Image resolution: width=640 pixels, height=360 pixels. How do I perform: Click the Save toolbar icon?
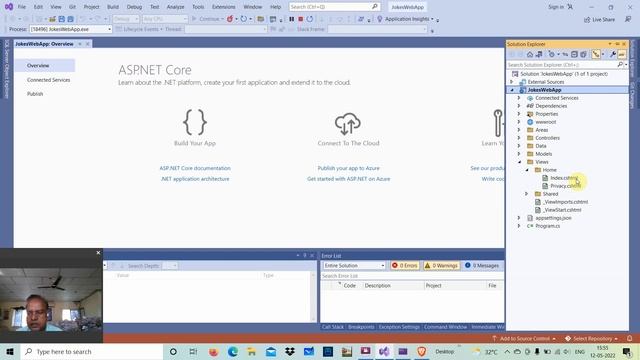pos(61,19)
